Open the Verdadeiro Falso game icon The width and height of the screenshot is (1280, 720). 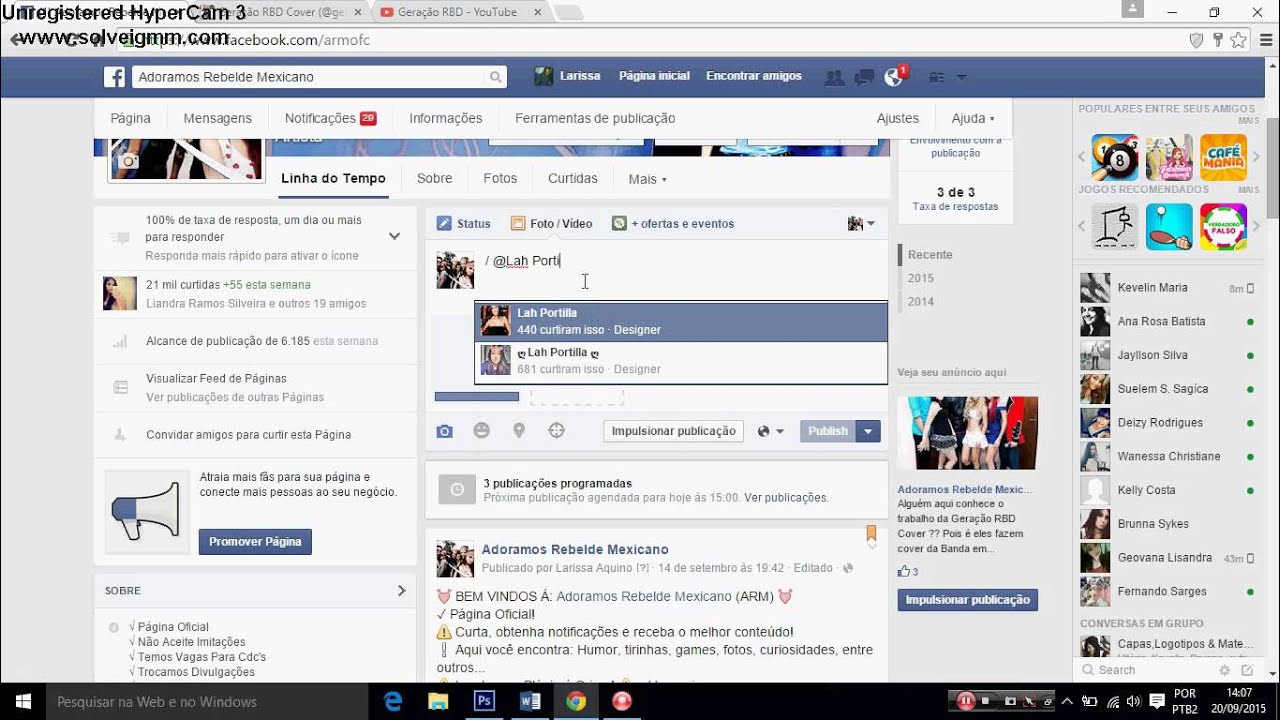(1223, 227)
